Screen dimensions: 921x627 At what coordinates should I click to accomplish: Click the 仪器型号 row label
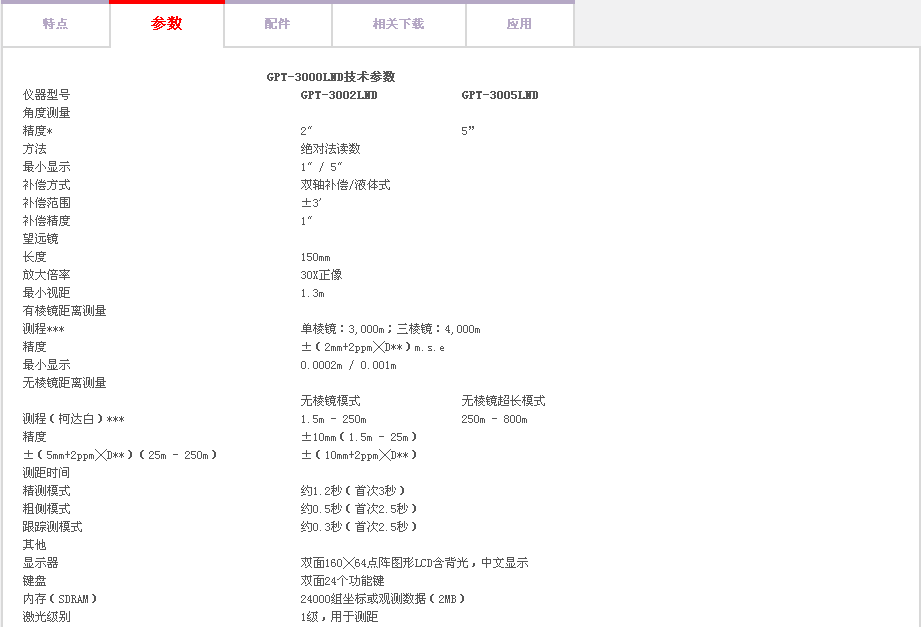click(46, 95)
